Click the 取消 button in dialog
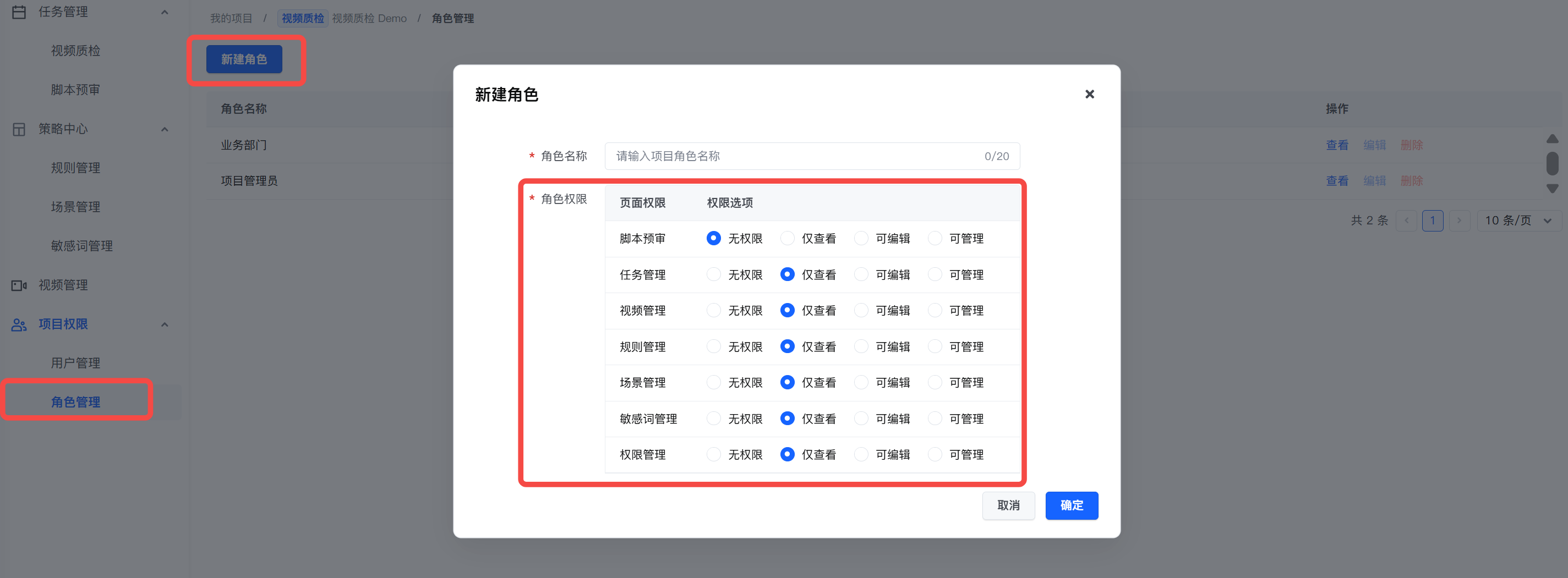Image resolution: width=1568 pixels, height=578 pixels. click(x=1008, y=505)
